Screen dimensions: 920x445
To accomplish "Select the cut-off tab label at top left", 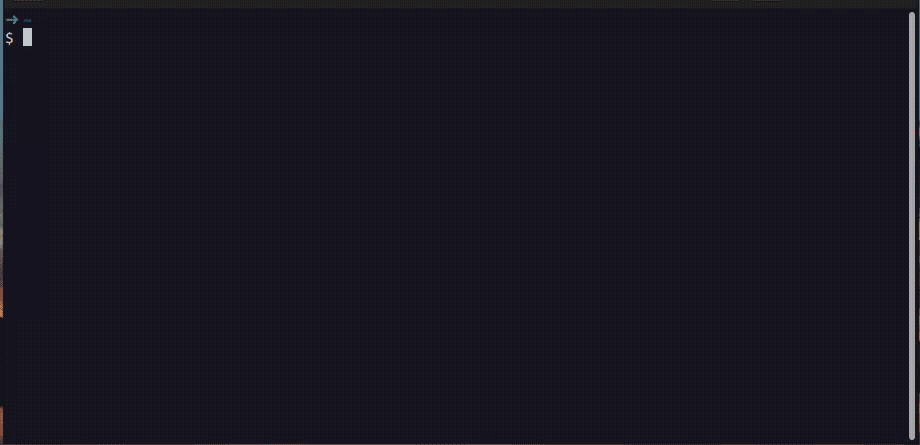I will [27, 1].
